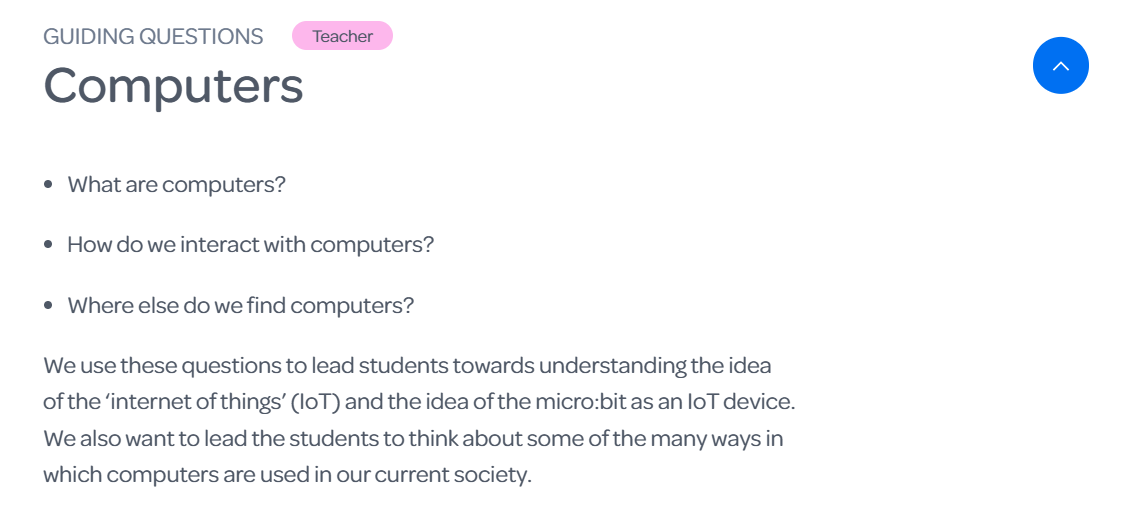This screenshot has height=528, width=1132.
Task: Click the pink Teacher badge
Action: click(342, 36)
